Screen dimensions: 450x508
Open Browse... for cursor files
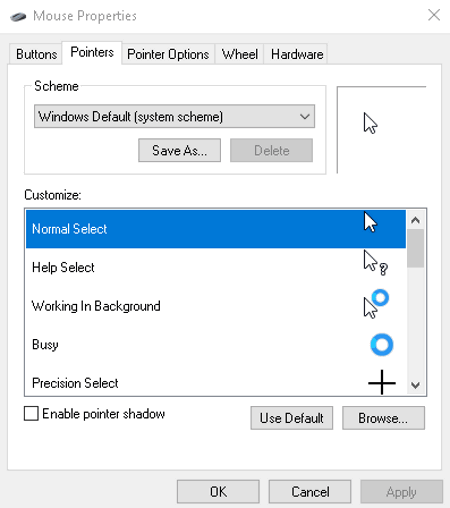click(383, 418)
